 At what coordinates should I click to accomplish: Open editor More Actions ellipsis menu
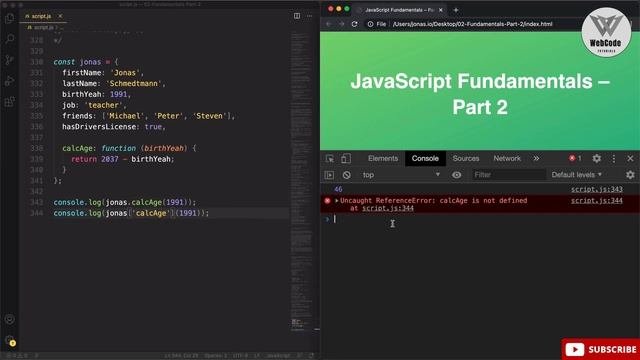(309, 16)
